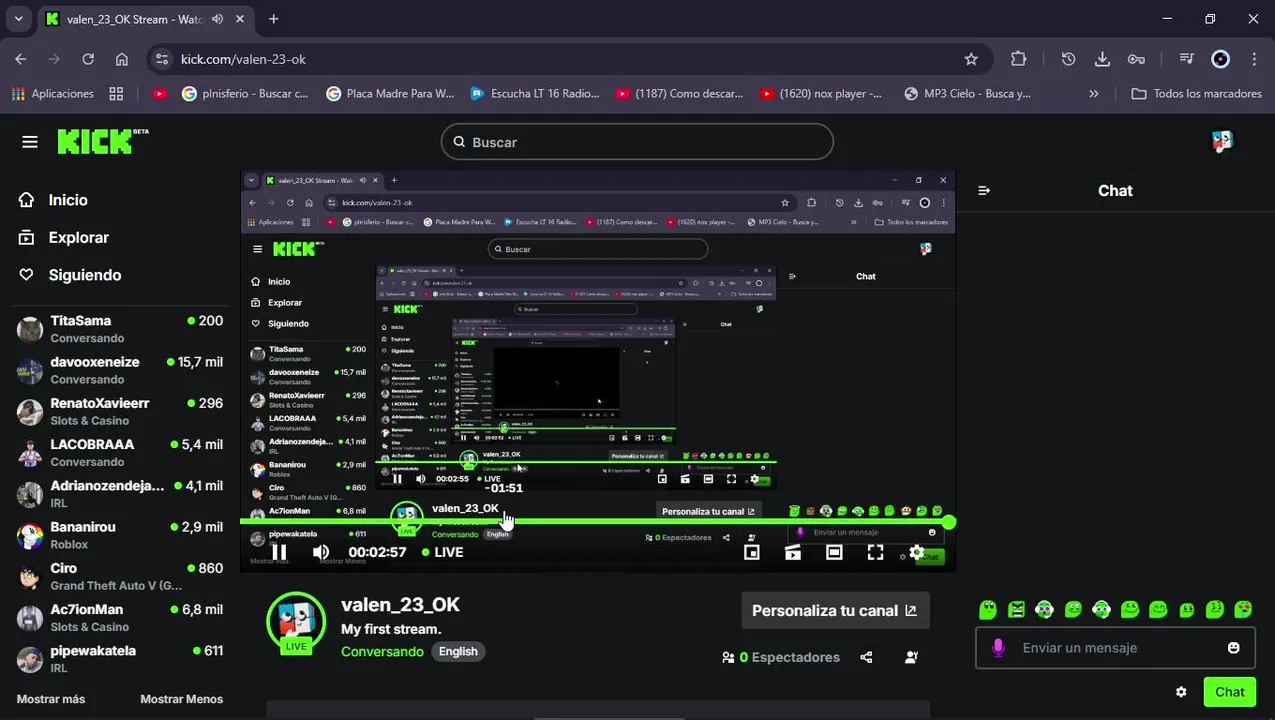The image size is (1275, 720).
Task: Open RenatoXavieerr channel
Action: click(120, 411)
